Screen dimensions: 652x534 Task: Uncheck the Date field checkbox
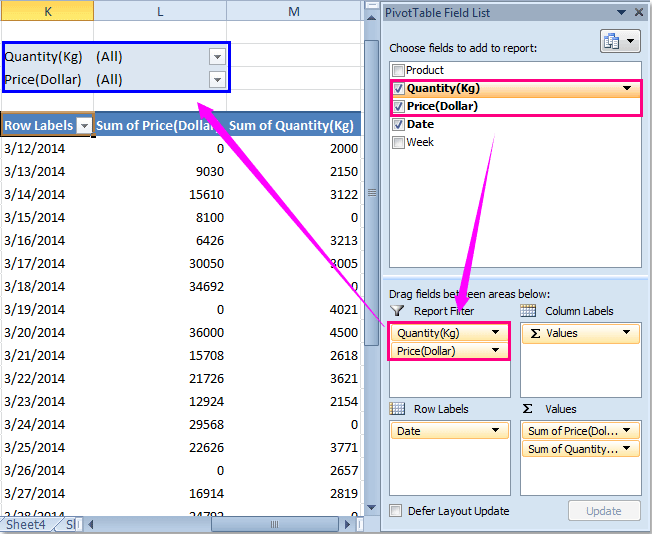(399, 124)
